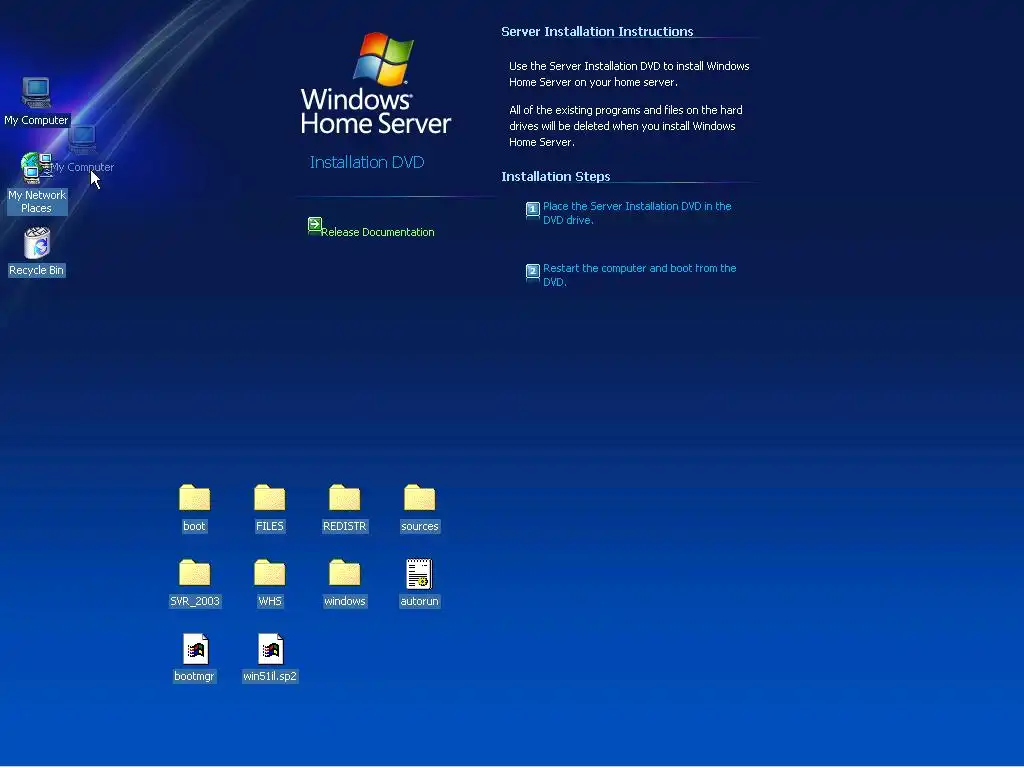Click the 'bootmgr' file name label
This screenshot has width=1024, height=768.
click(x=195, y=677)
